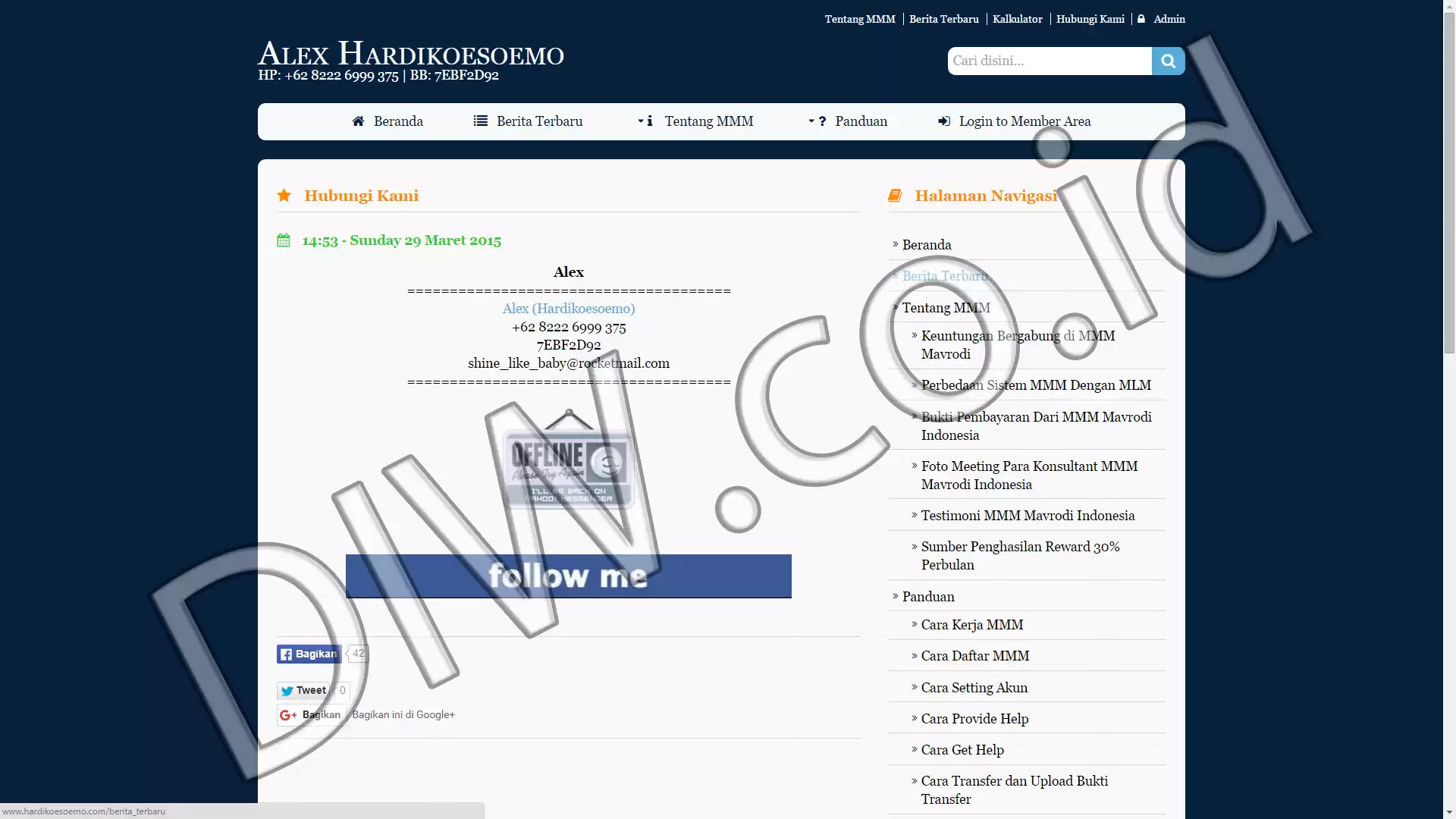This screenshot has height=819, width=1456.
Task: Open Login to Member Area menu item
Action: (x=1025, y=121)
